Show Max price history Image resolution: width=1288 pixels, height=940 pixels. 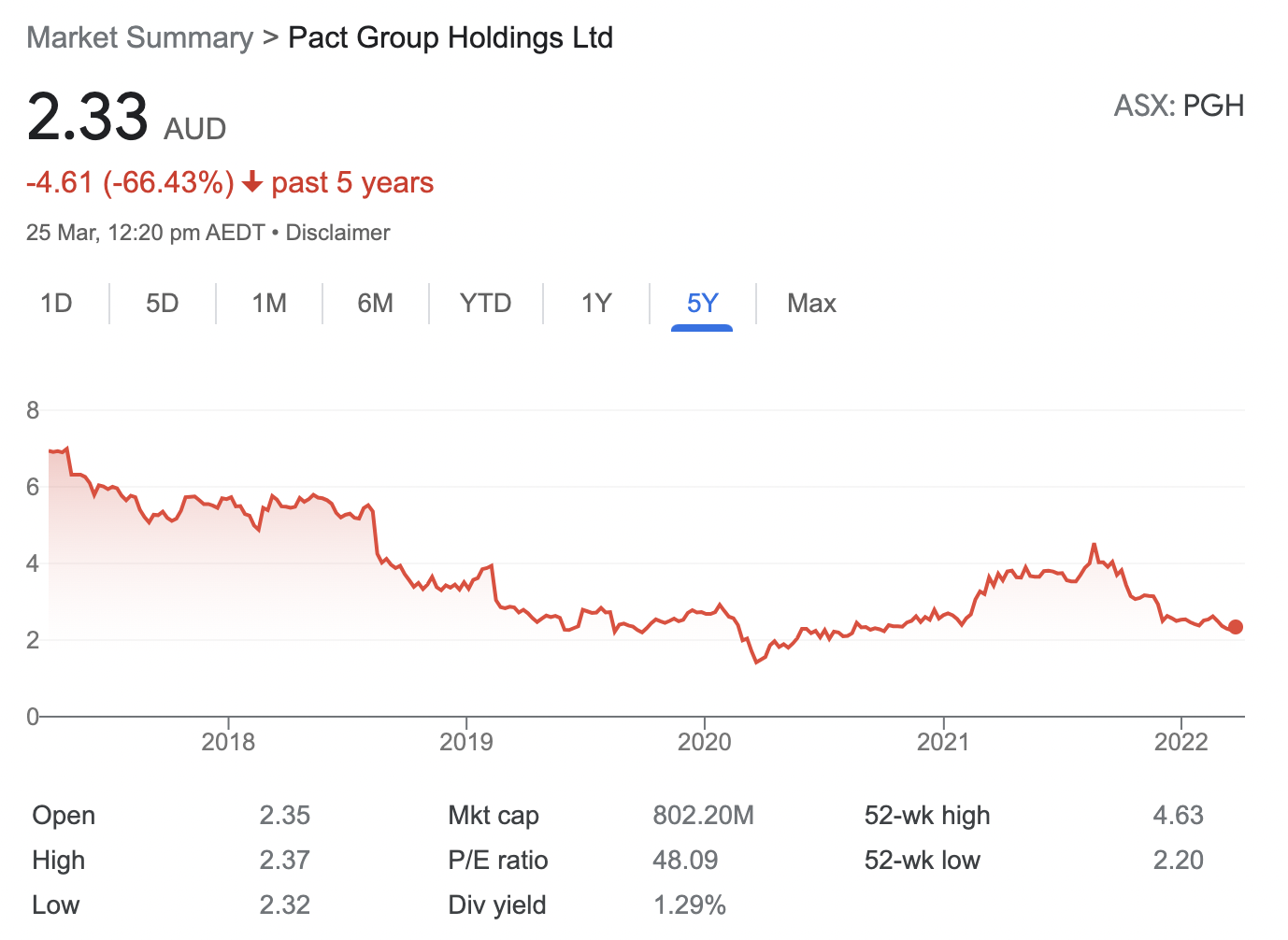[x=811, y=304]
